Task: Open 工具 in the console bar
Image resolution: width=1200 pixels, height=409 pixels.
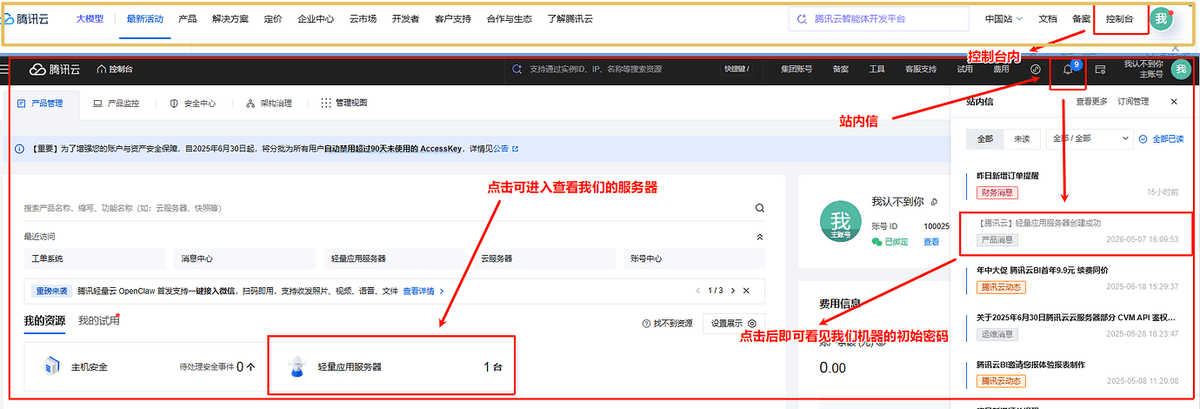Action: [876, 70]
